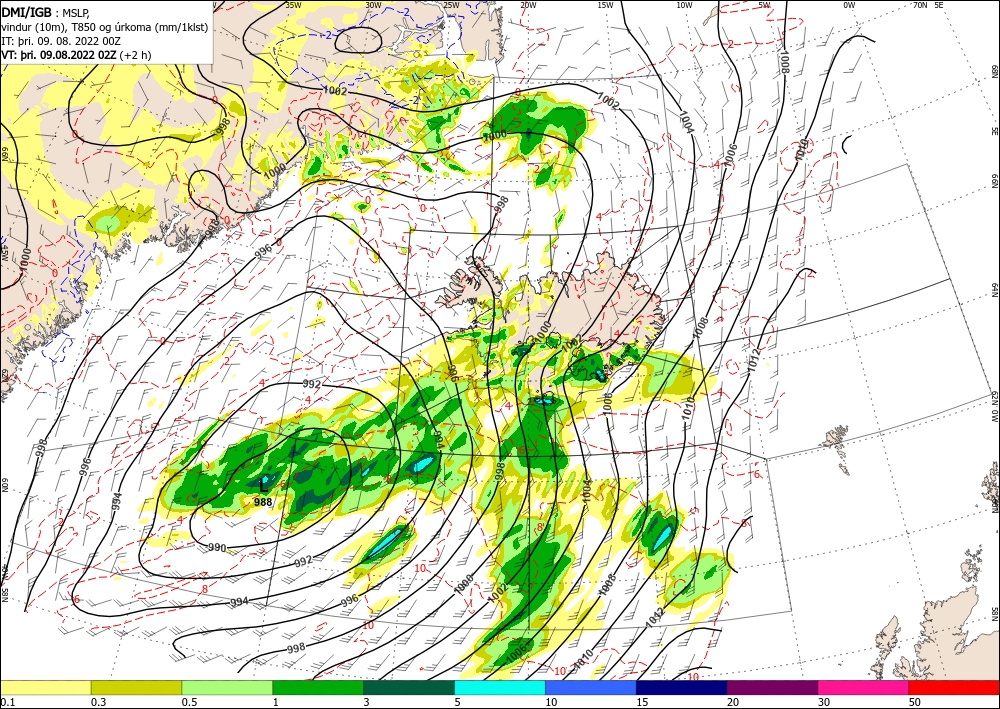The image size is (1000, 709).
Task: Click the '30W' longitude label
Action: pyautogui.click(x=373, y=5)
